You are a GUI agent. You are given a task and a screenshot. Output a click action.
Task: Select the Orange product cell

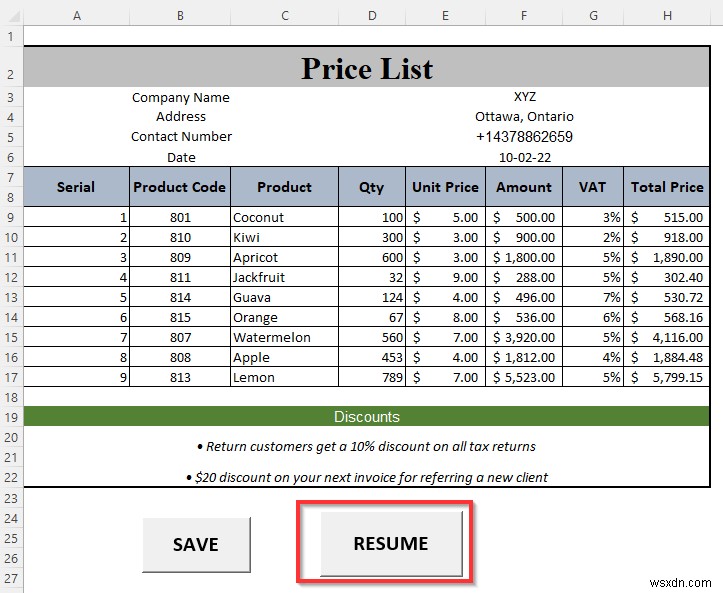coord(284,317)
